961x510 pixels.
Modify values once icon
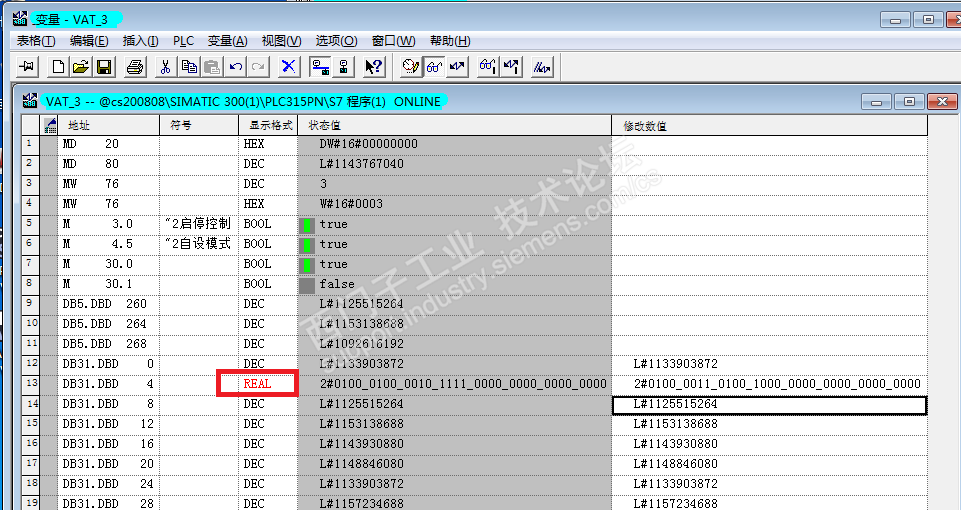(x=511, y=66)
